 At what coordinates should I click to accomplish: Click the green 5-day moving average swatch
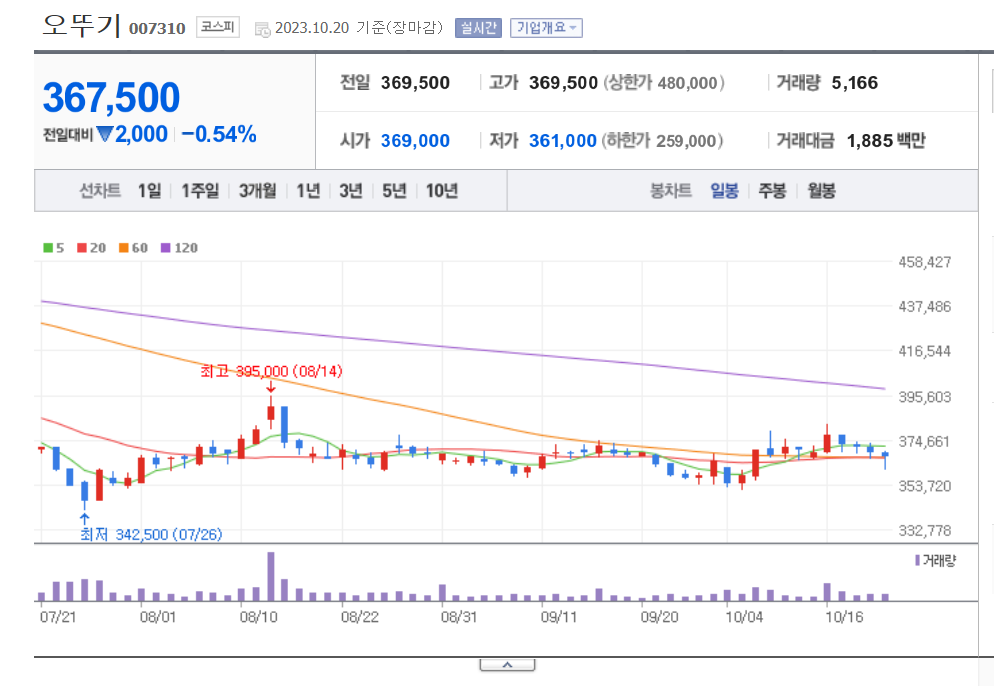[x=48, y=248]
